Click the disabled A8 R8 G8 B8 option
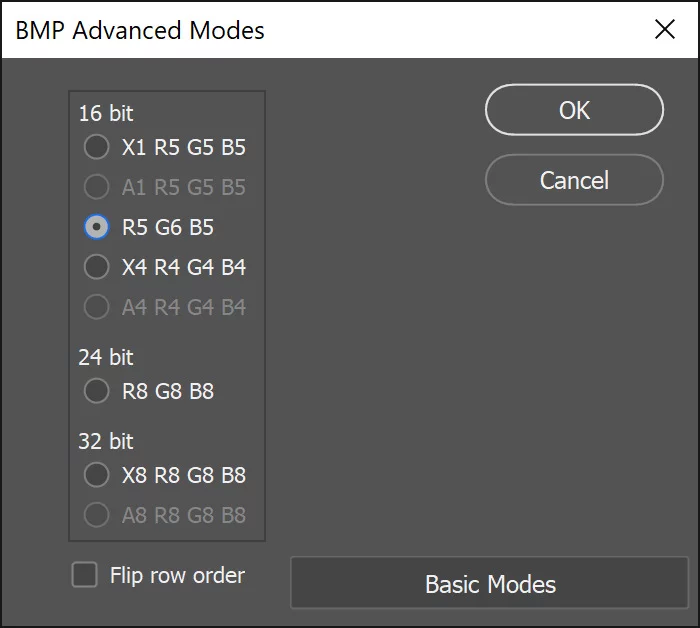This screenshot has height=628, width=700. 96,516
